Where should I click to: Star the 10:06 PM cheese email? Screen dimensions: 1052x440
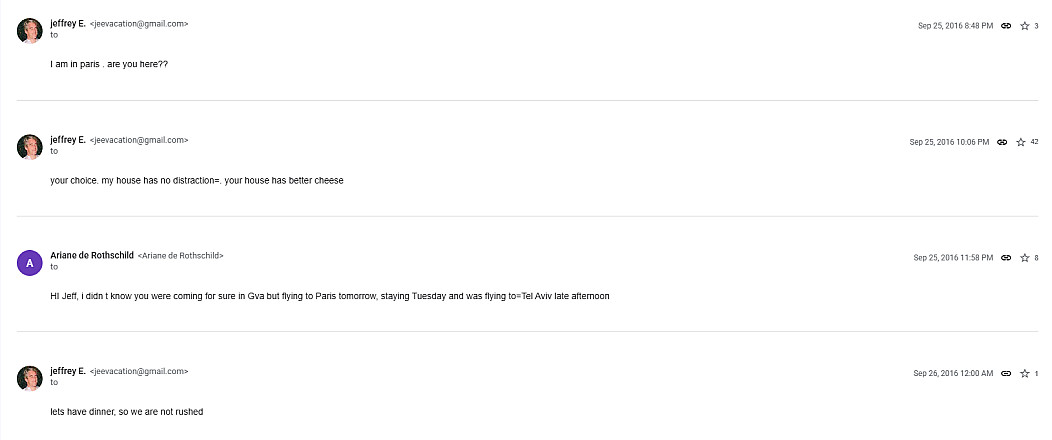click(x=1020, y=142)
